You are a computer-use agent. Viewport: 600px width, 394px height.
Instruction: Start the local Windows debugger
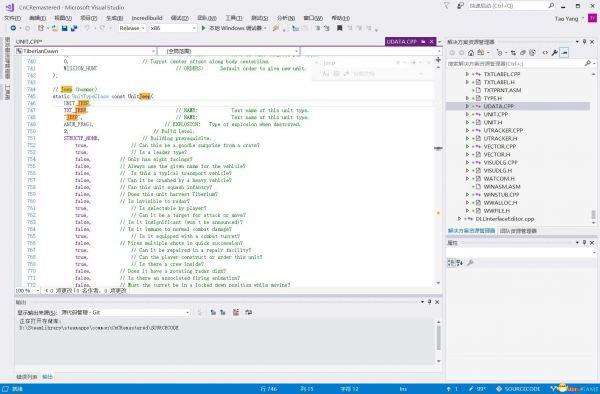pyautogui.click(x=234, y=28)
